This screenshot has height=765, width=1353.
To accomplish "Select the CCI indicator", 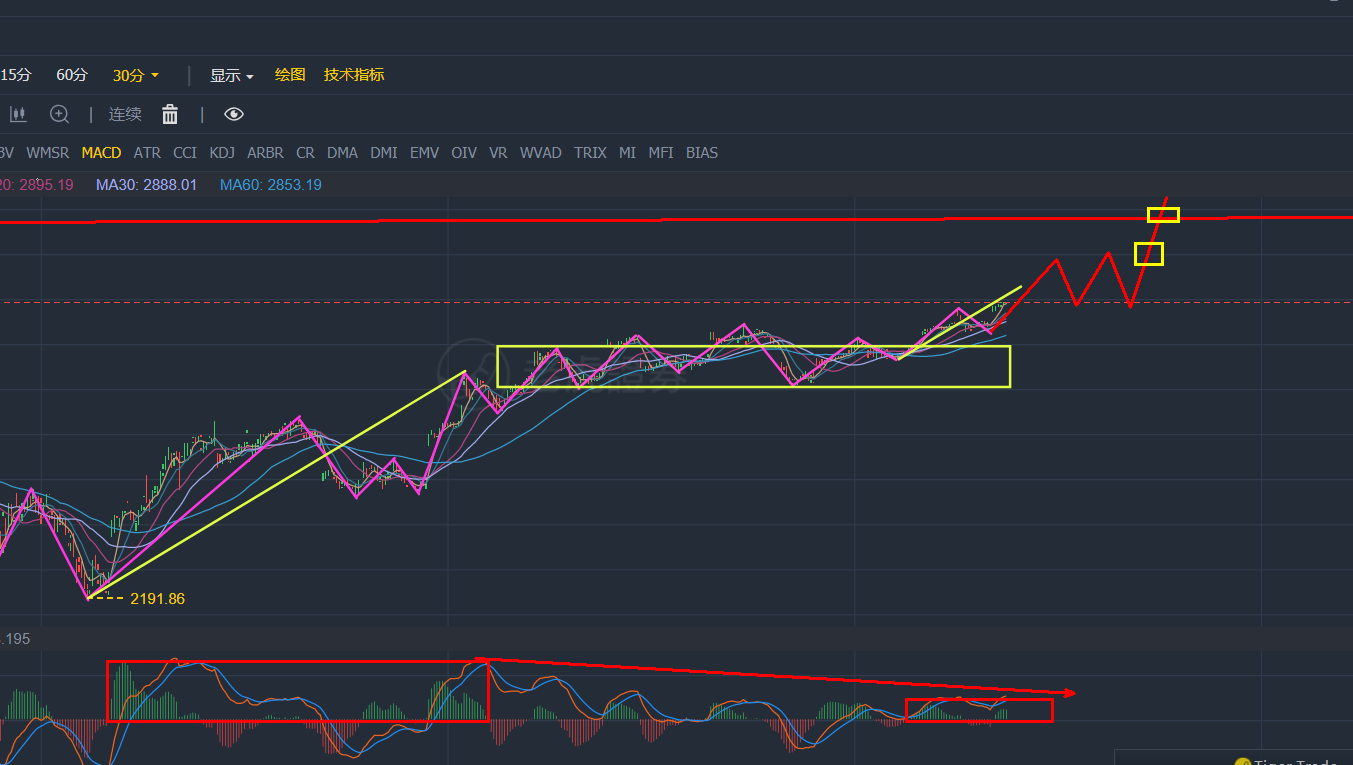I will (x=185, y=153).
